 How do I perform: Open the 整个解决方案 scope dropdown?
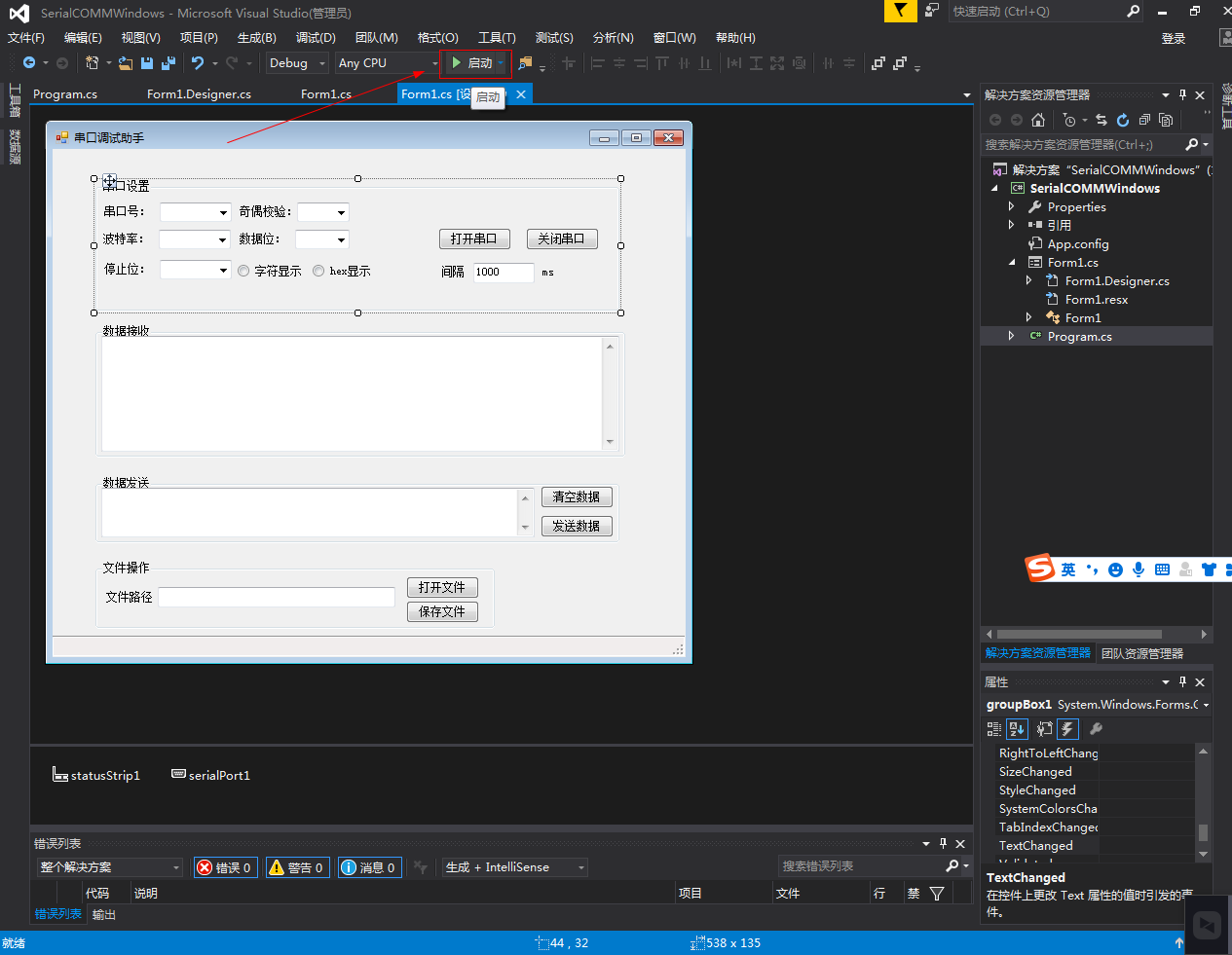[109, 867]
